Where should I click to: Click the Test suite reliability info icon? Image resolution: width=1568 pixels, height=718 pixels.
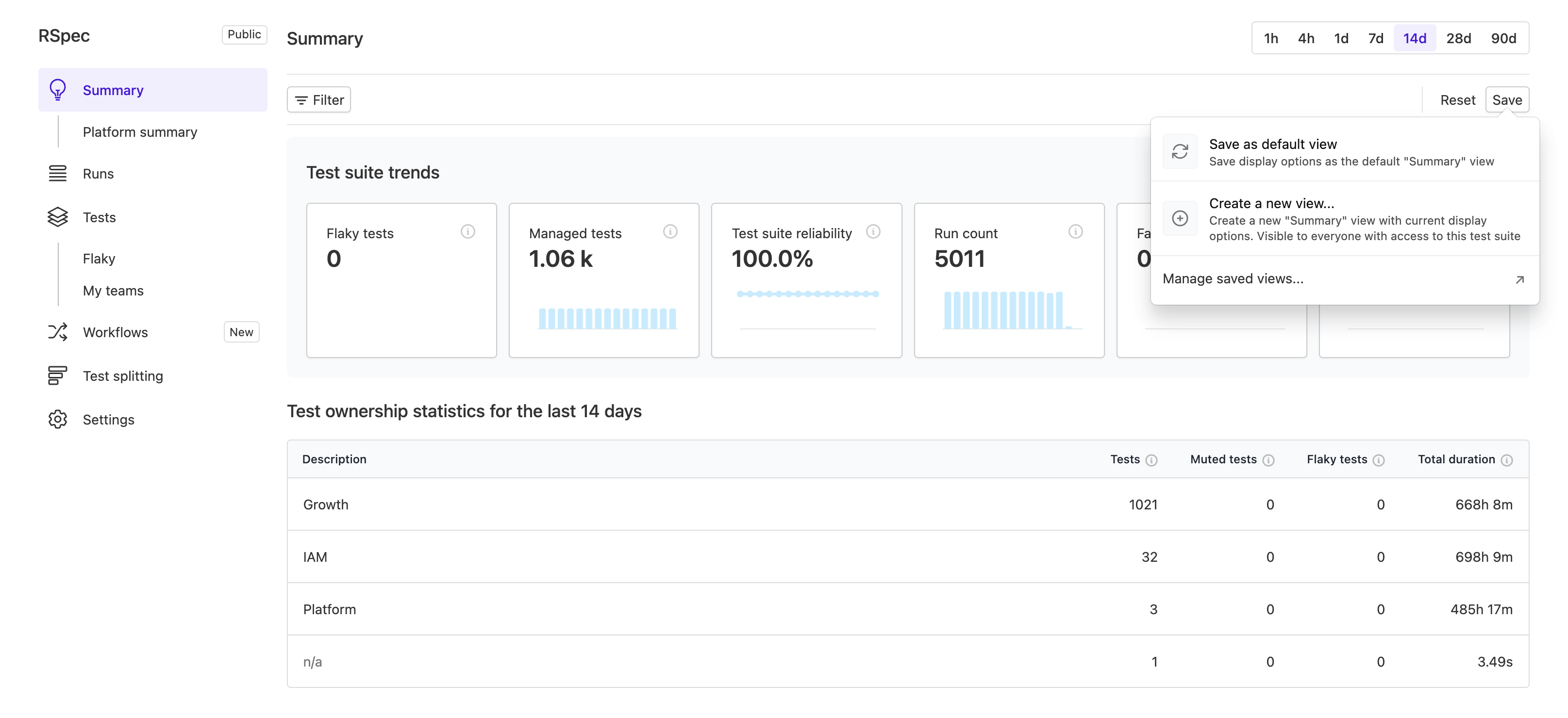pyautogui.click(x=873, y=232)
